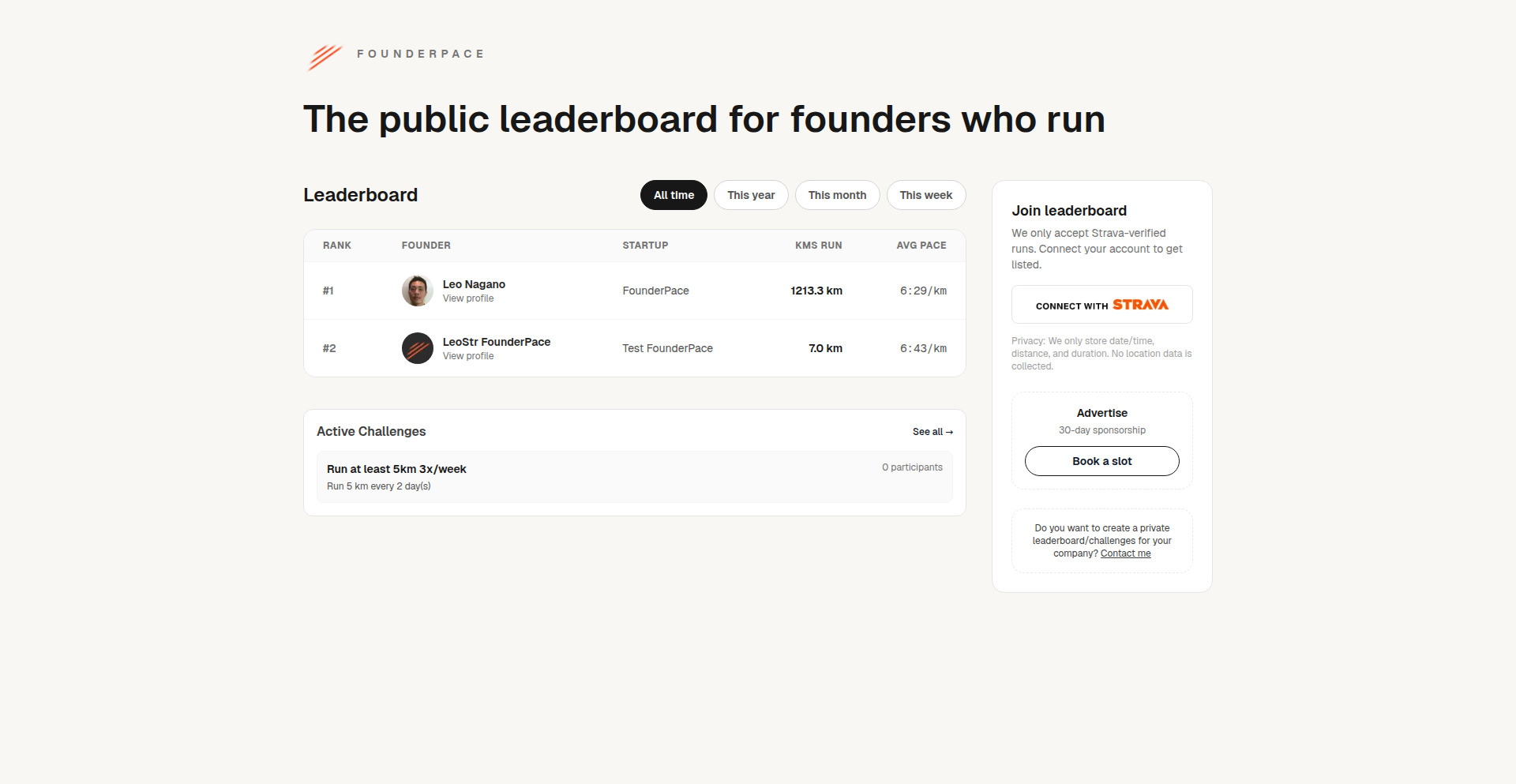Click the Contact me link

(x=1126, y=553)
